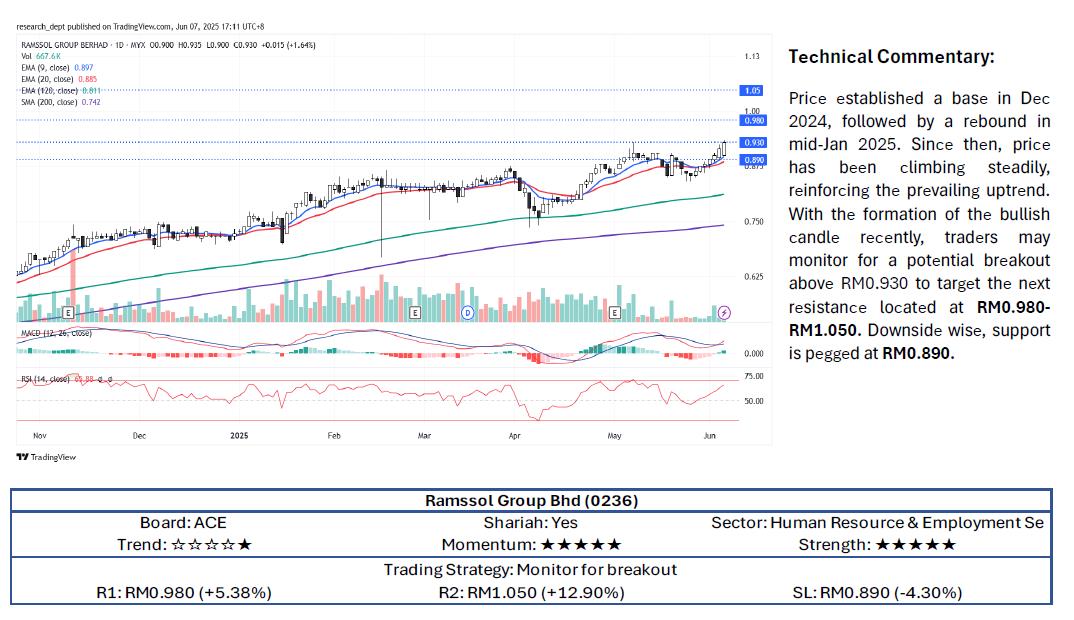Viewport: 1074px width, 620px height.
Task: Click the Nov label on the time axis
Action: click(40, 436)
